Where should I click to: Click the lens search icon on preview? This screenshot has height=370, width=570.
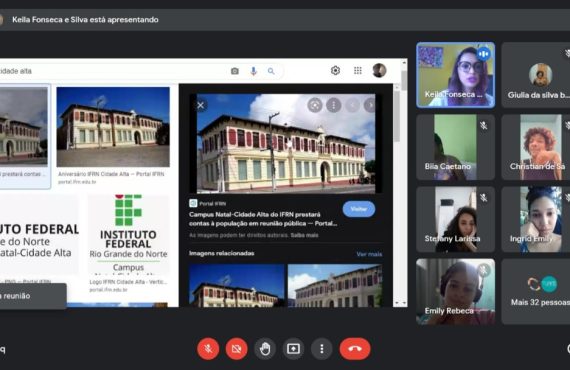pyautogui.click(x=315, y=105)
